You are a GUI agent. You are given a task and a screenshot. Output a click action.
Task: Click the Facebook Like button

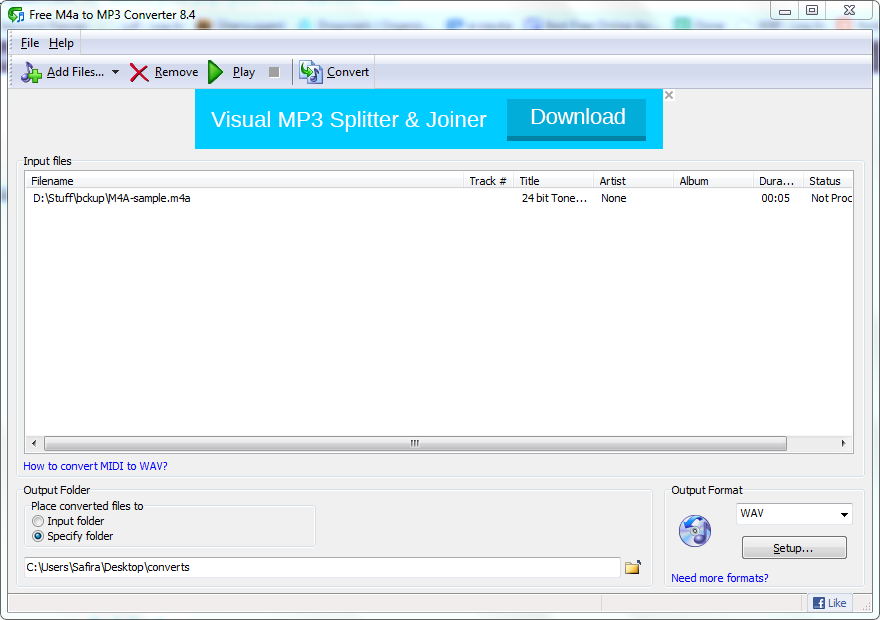829,603
